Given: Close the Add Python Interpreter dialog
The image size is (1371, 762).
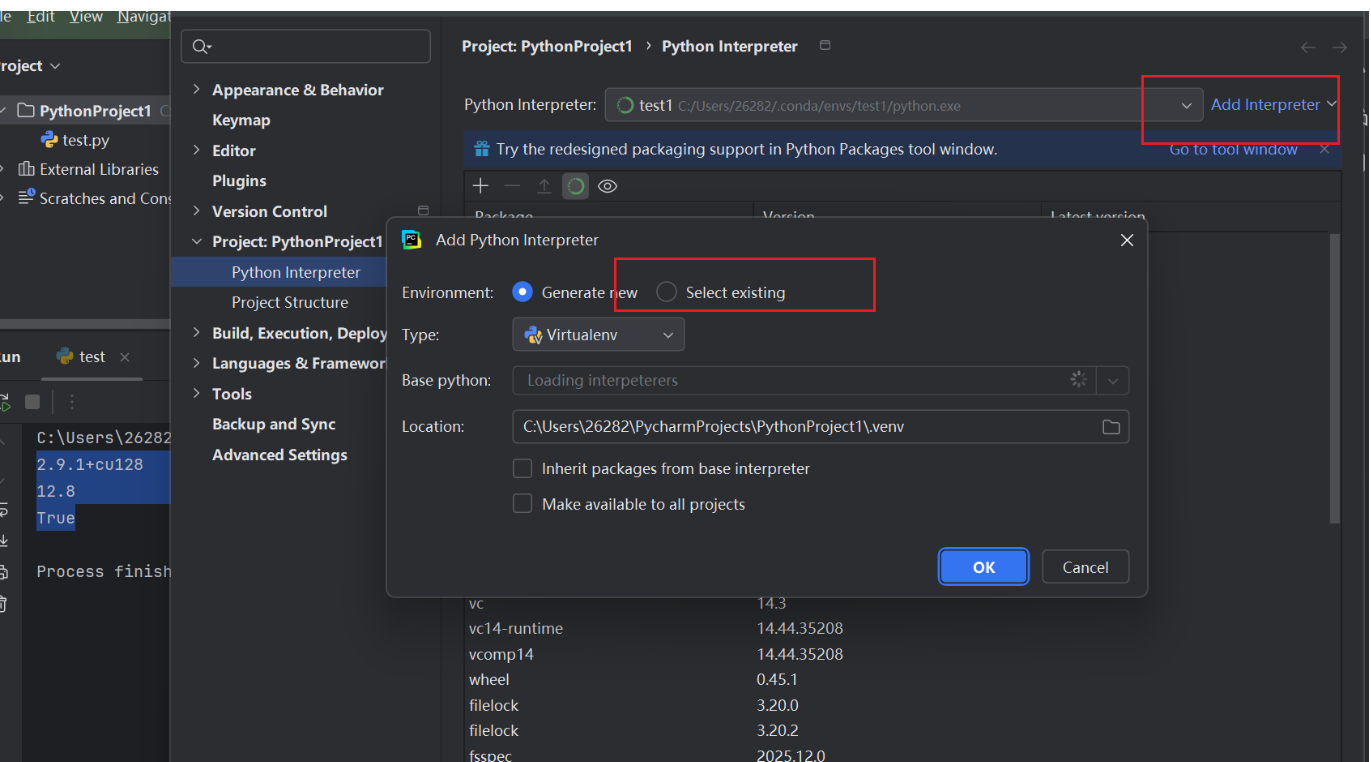Looking at the screenshot, I should pyautogui.click(x=1127, y=240).
